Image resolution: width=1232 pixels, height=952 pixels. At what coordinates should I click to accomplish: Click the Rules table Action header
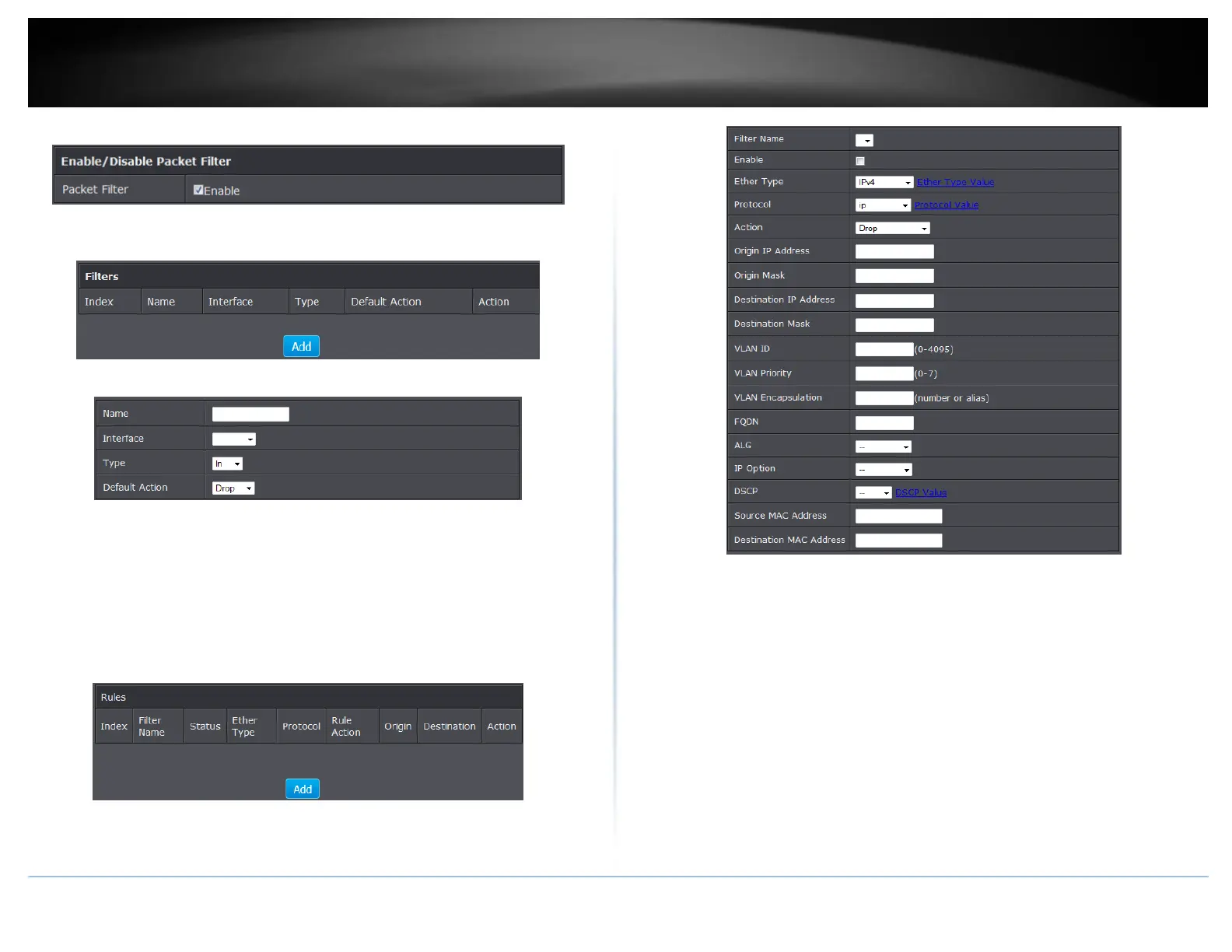(502, 726)
